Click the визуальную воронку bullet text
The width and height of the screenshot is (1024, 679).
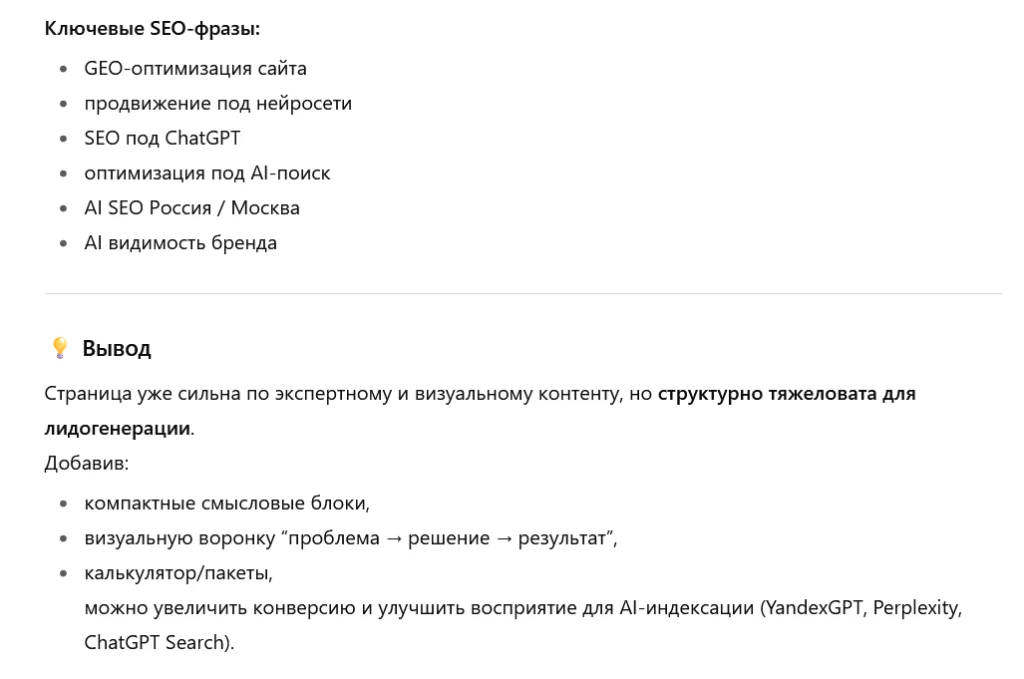coord(351,538)
